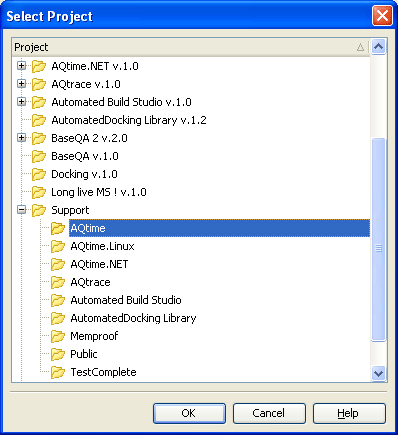Click the AQtime.Linux folder icon
This screenshot has width=398, height=435.
58,246
